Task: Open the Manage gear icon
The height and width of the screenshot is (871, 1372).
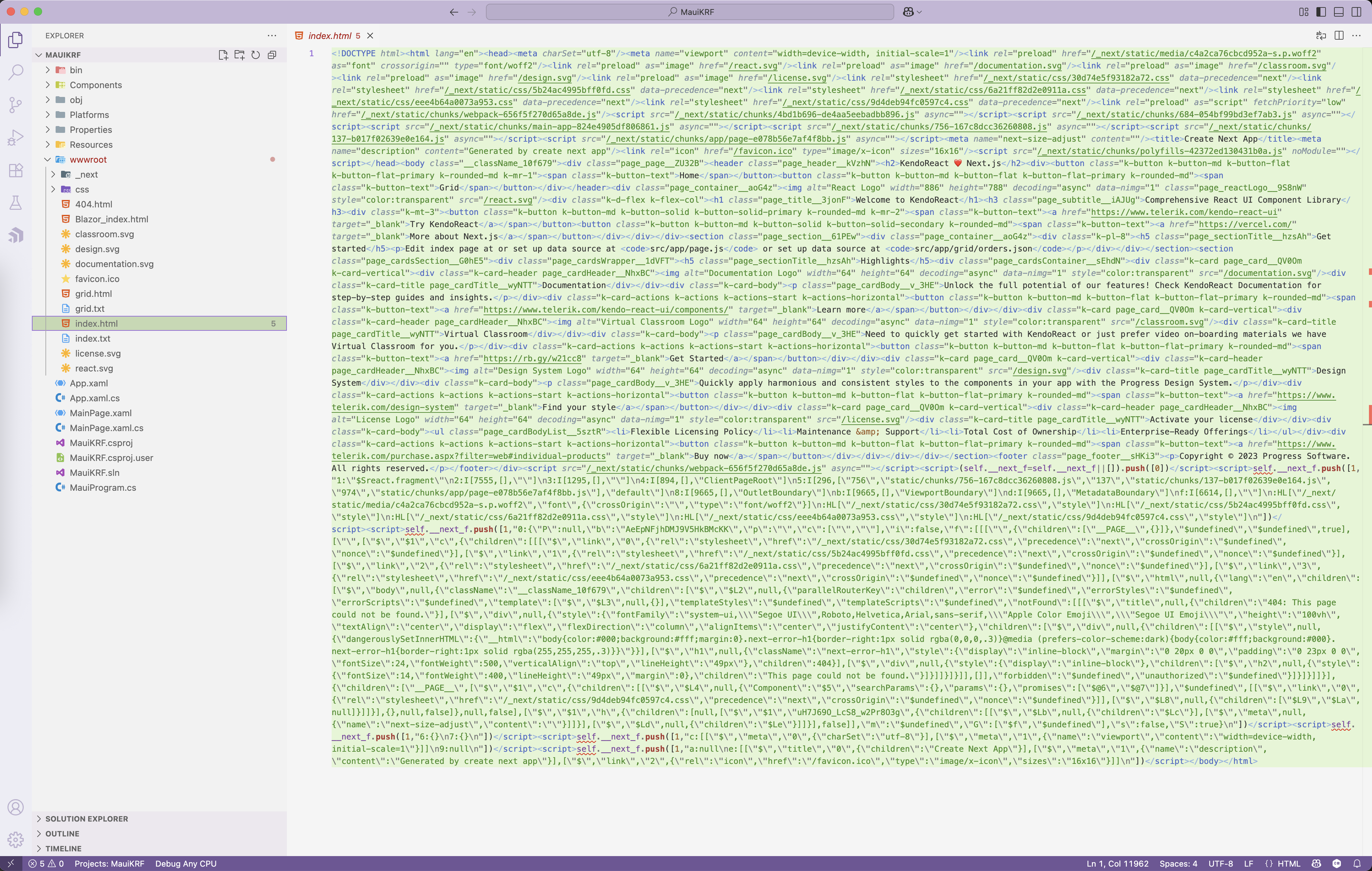Action: [16, 840]
